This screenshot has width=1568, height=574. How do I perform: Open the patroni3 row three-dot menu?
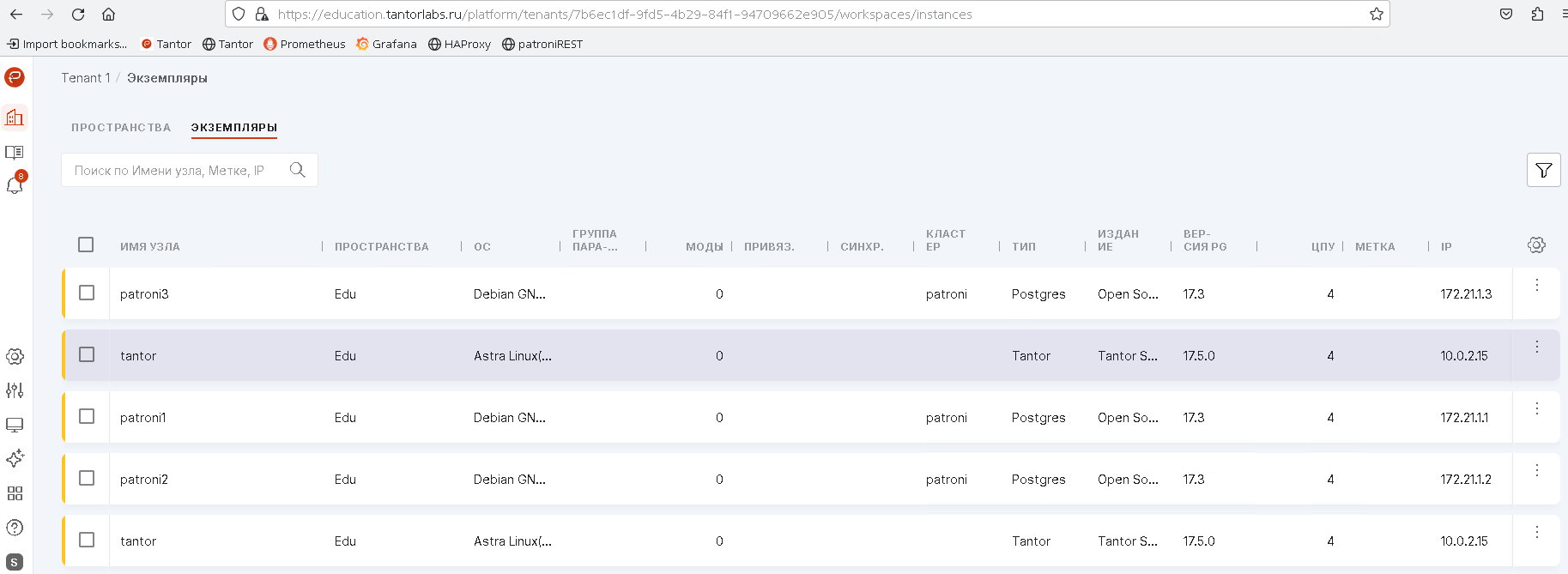click(1536, 285)
